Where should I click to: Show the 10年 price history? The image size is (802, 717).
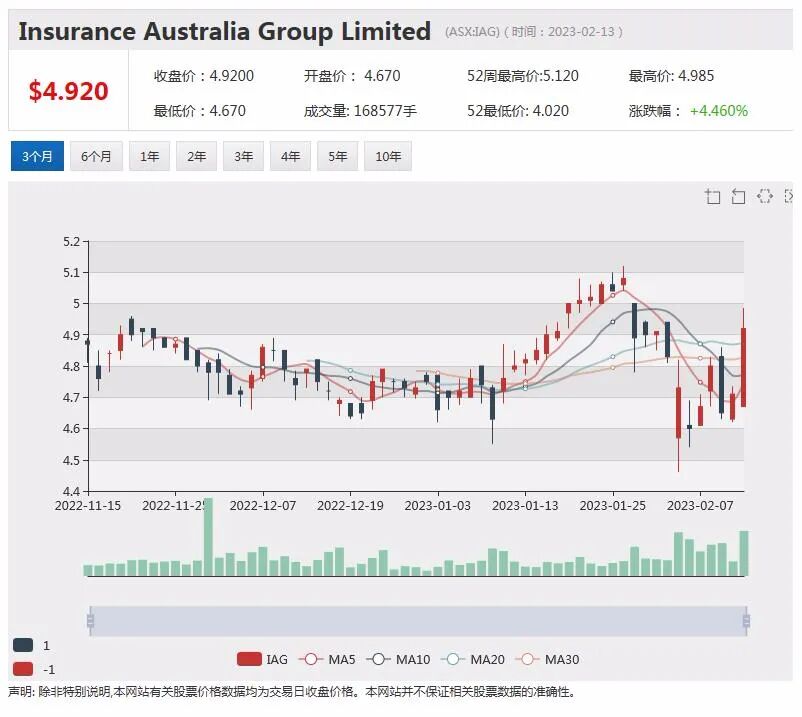tap(388, 156)
